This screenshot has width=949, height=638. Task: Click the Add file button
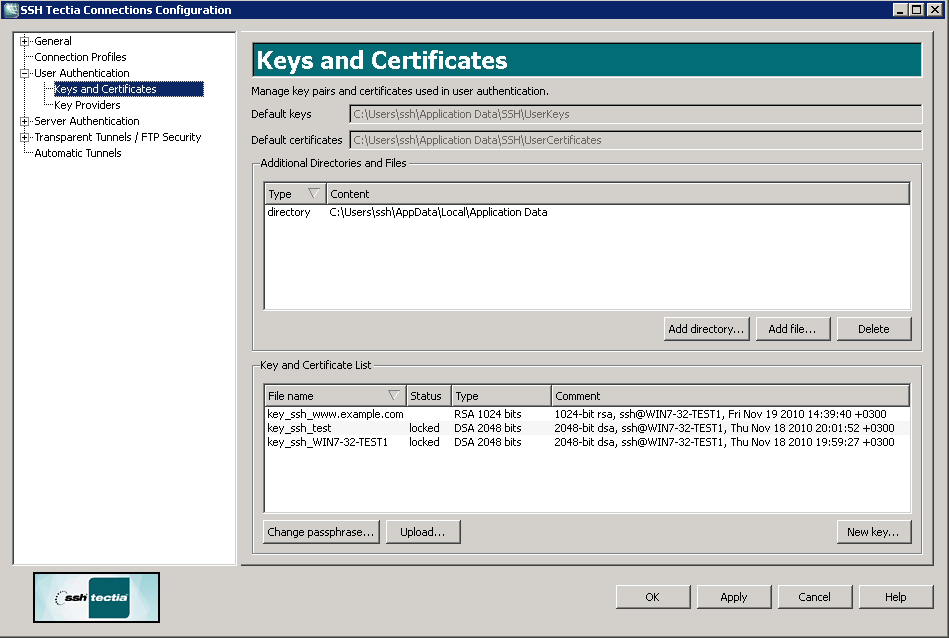793,328
